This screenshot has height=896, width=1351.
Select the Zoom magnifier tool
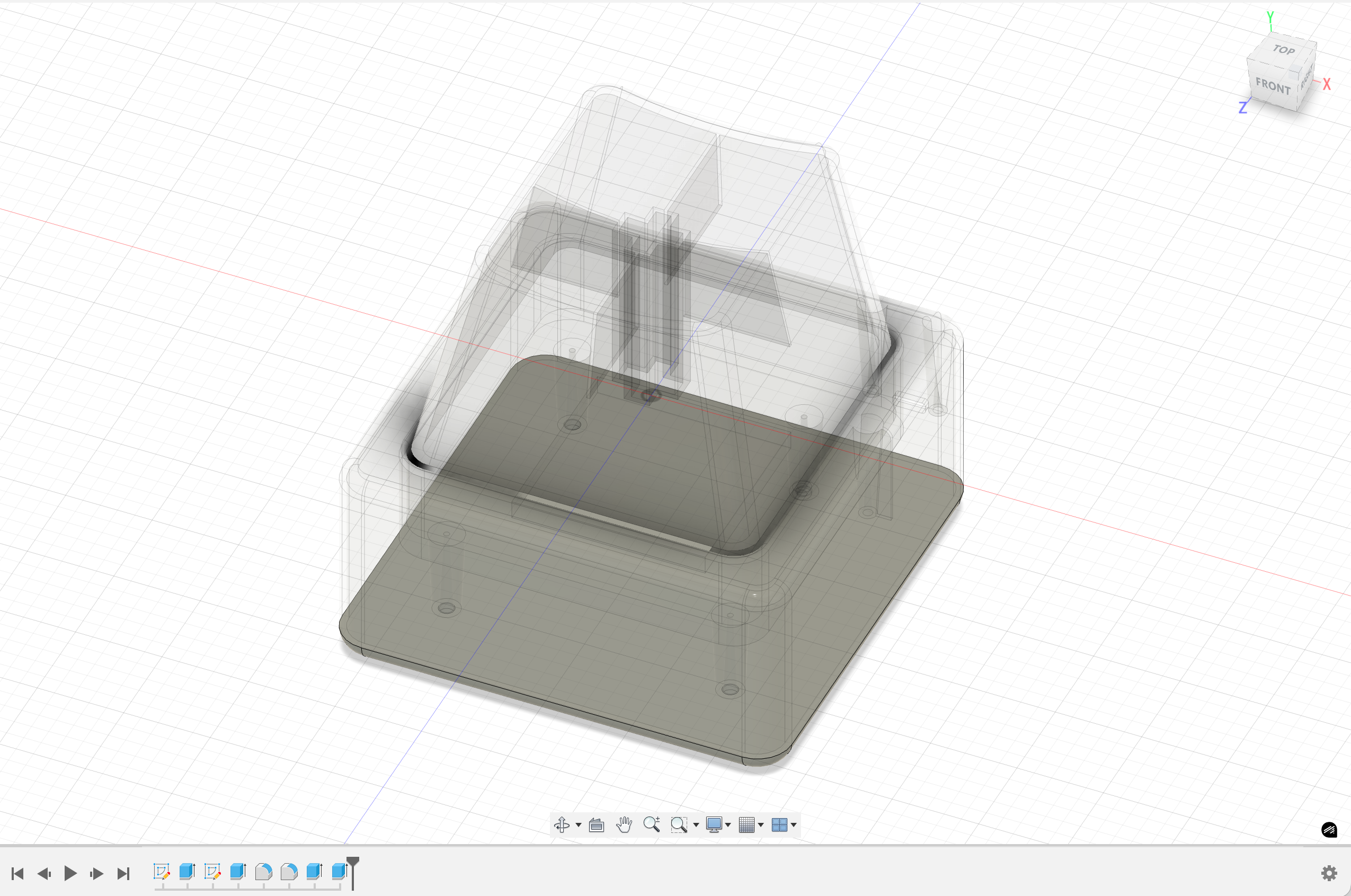[x=652, y=824]
